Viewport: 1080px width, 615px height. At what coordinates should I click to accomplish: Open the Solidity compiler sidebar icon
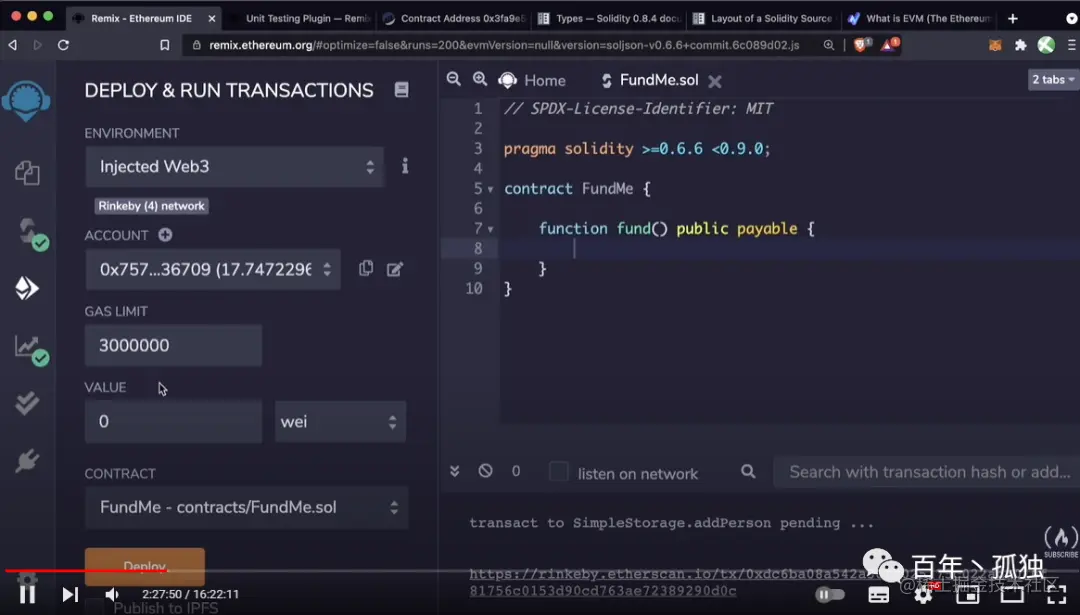point(31,234)
